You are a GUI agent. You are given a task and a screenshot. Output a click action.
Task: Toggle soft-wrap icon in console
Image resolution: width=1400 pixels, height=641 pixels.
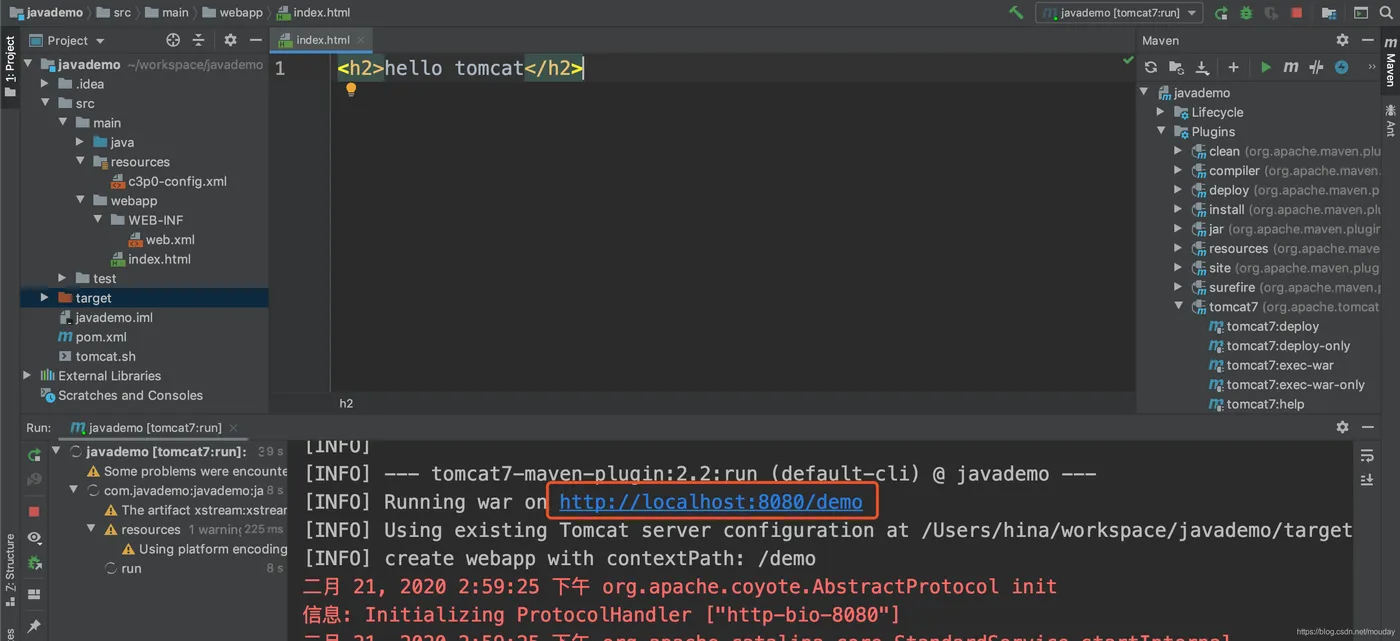(1367, 456)
